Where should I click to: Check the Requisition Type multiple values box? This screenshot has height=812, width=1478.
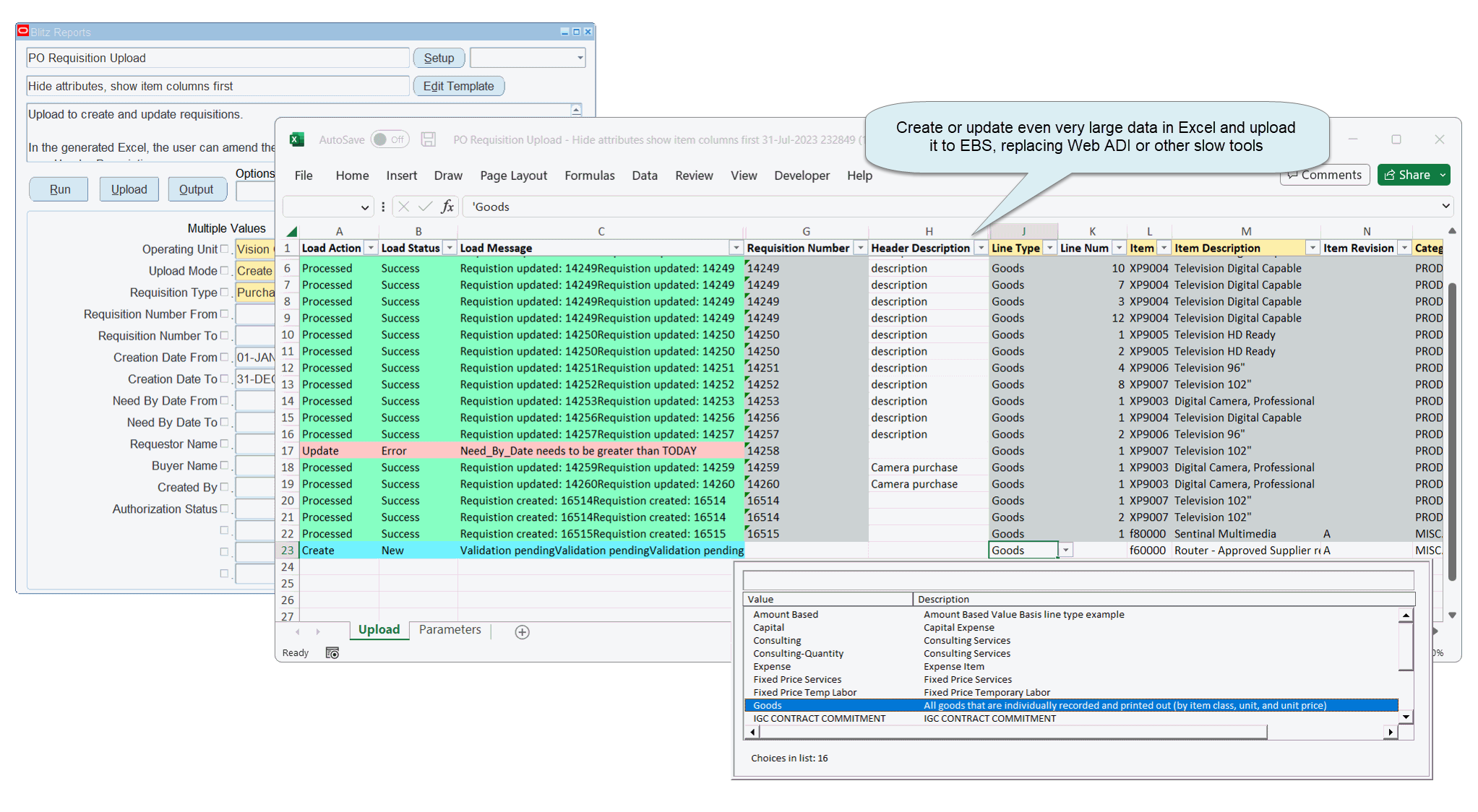(224, 293)
